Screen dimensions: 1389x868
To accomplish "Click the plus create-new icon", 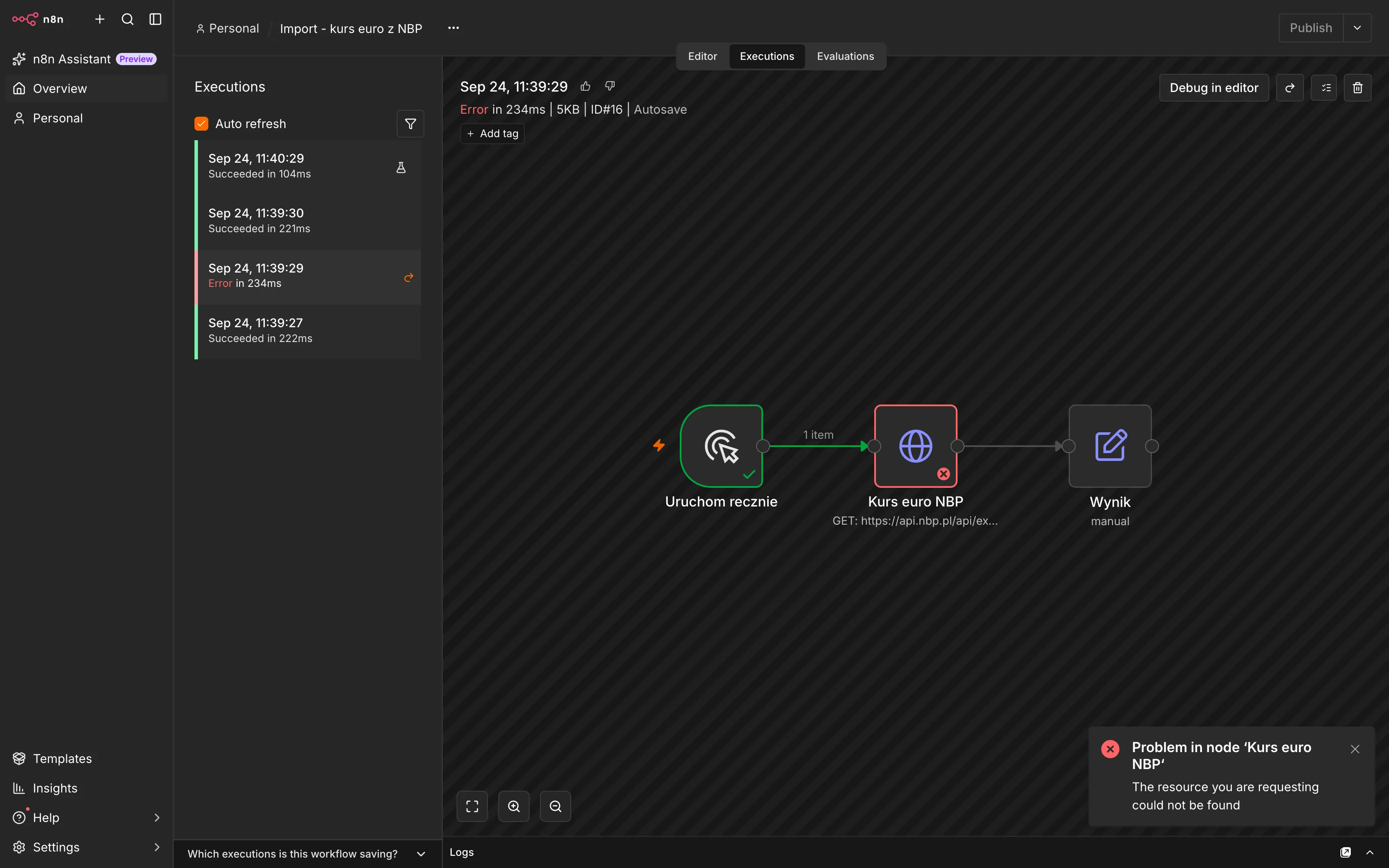I will (x=100, y=19).
